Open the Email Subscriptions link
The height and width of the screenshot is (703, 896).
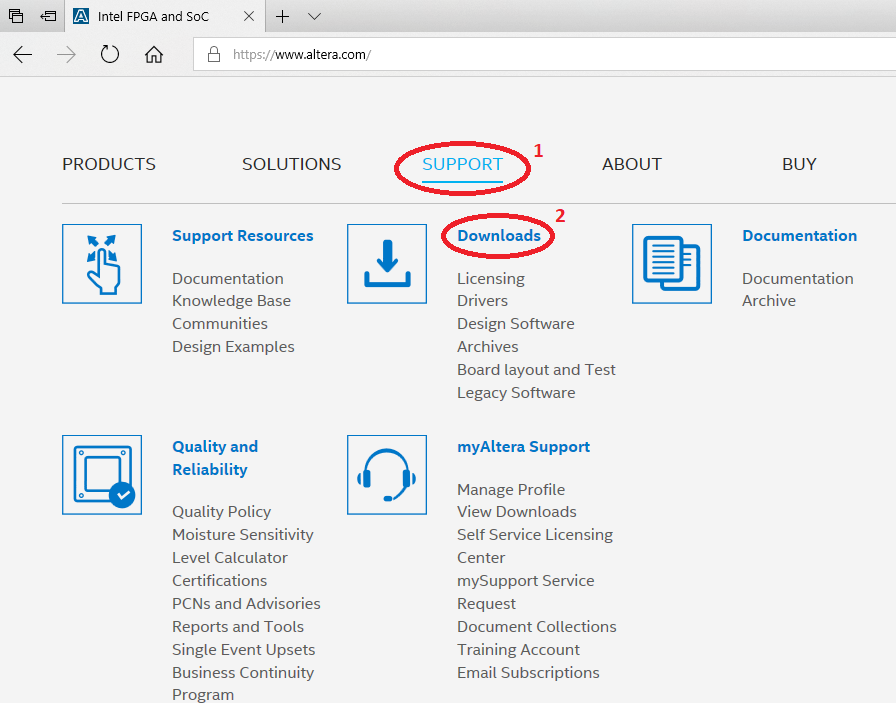tap(528, 673)
